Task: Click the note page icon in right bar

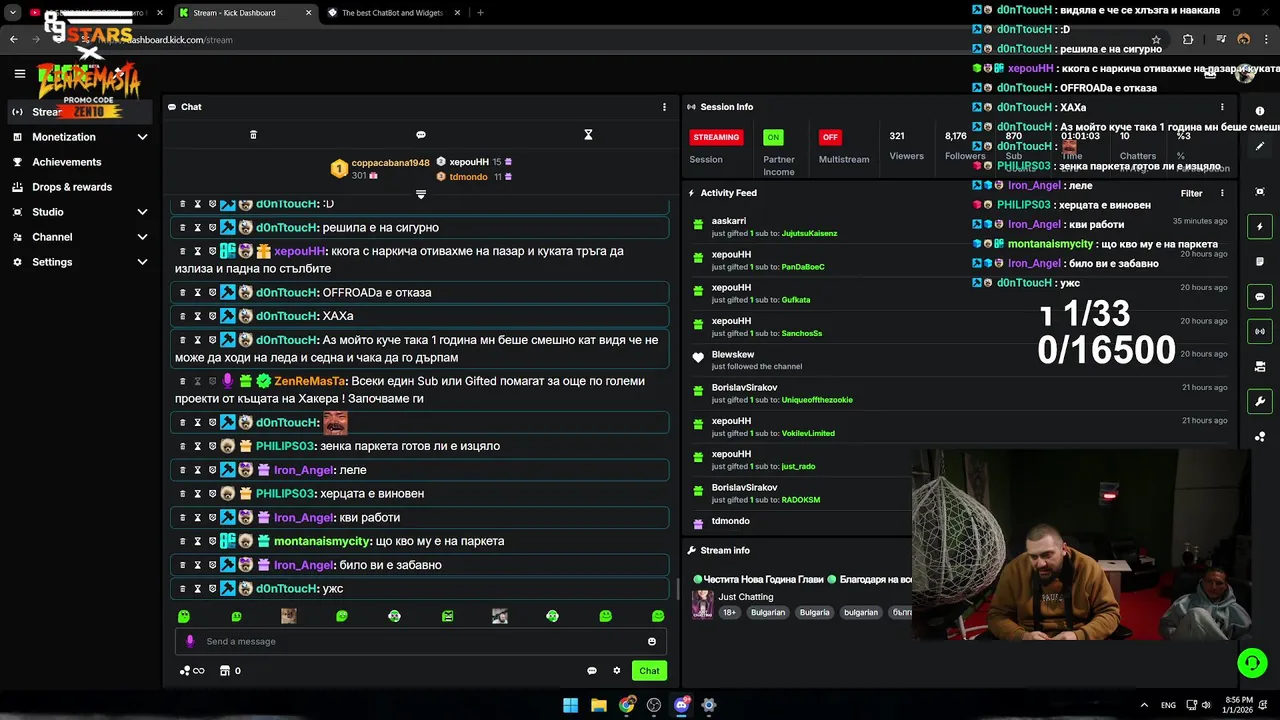Action: point(1260,262)
